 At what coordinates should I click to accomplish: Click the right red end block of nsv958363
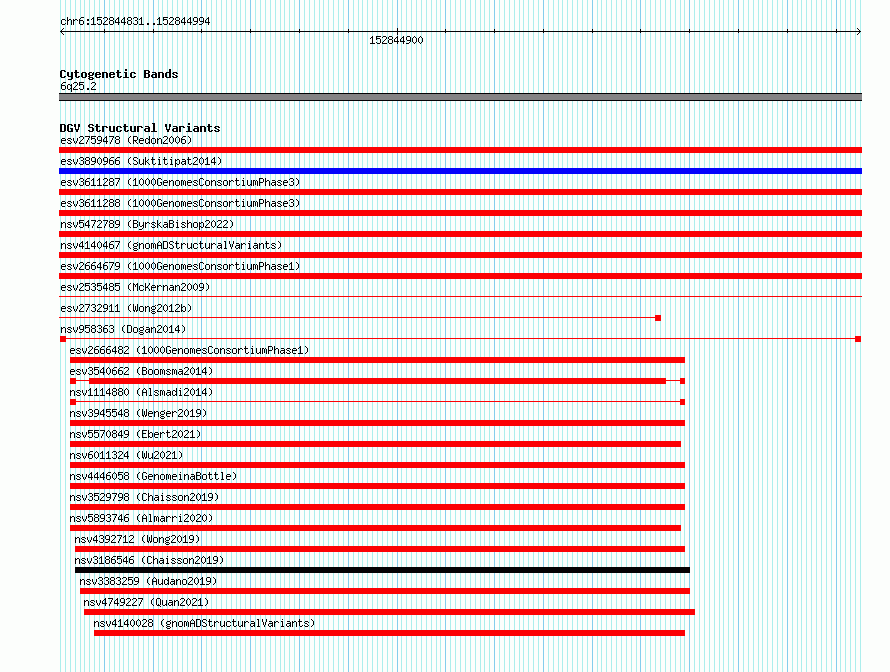point(858,339)
